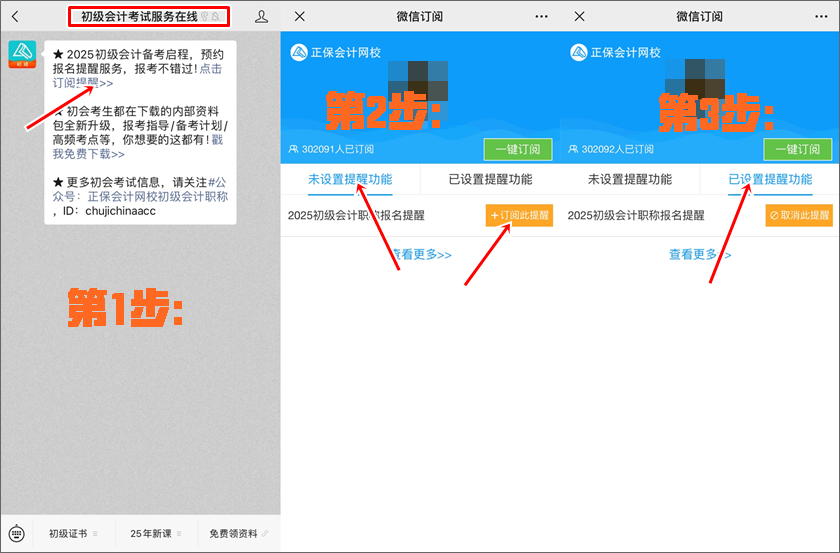Screen dimensions: 840x553
Task: Select 已设置提醒功能 tab in step 2 page
Action: [x=490, y=180]
